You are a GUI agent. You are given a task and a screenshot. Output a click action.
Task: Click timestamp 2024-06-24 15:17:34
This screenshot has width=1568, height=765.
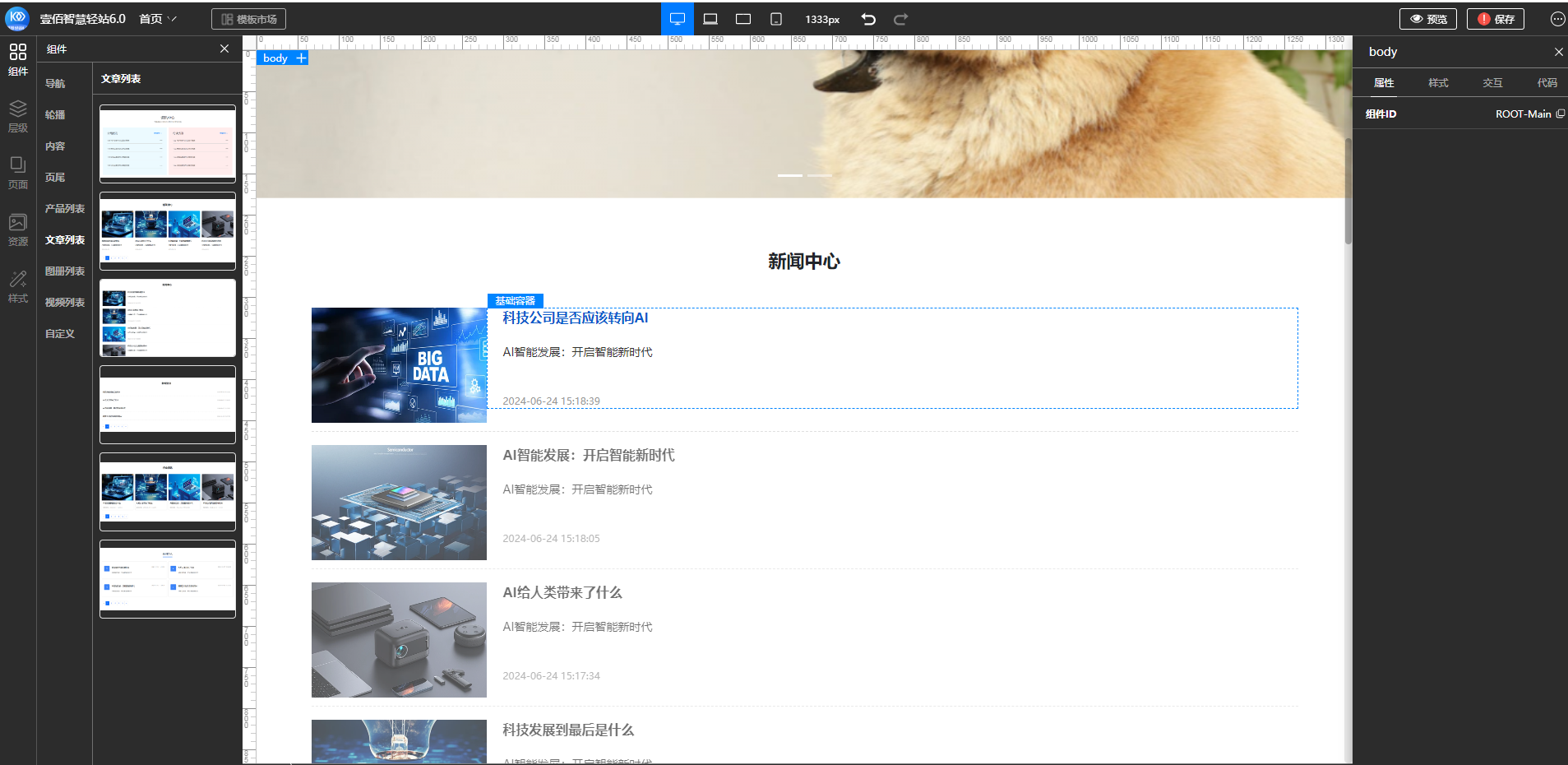tap(552, 676)
